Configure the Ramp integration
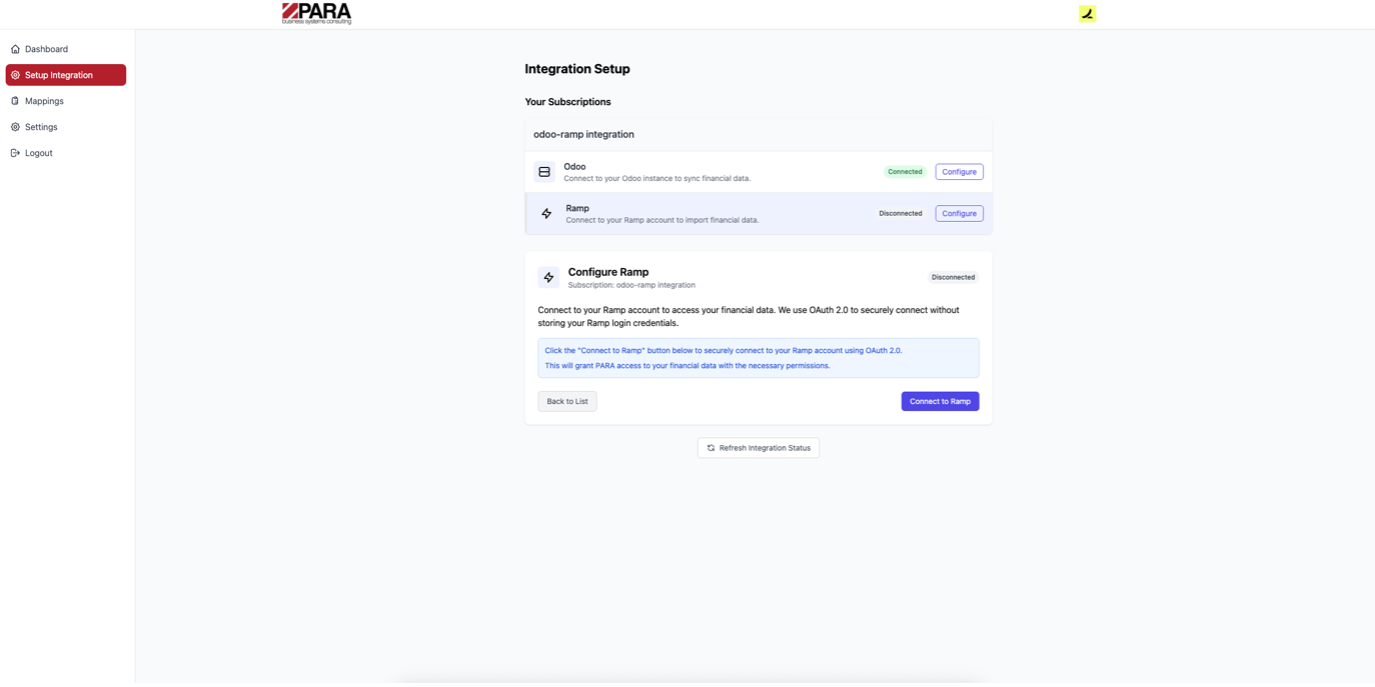This screenshot has height=687, width=1375. 959,213
